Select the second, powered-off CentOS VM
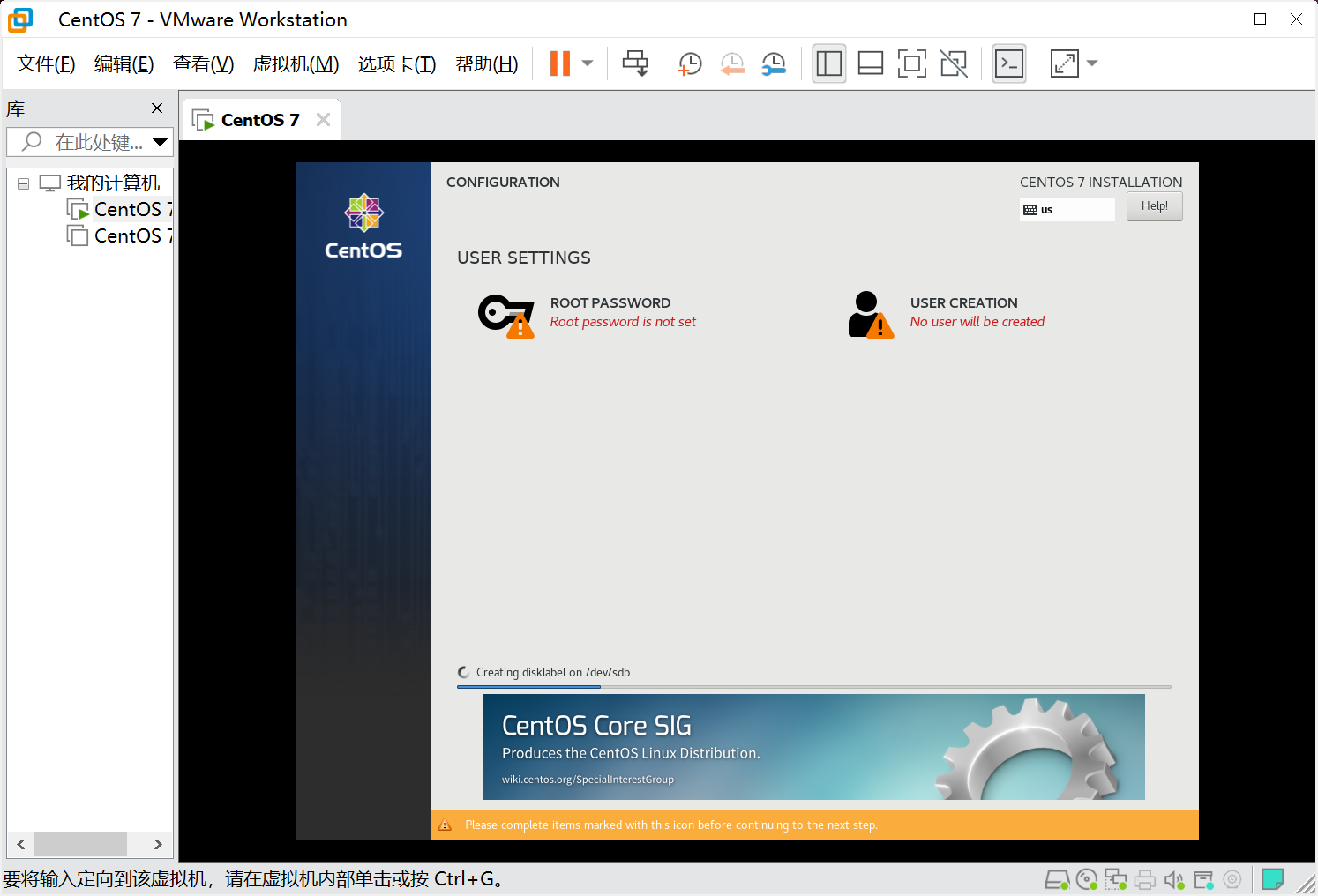This screenshot has width=1318, height=896. click(x=121, y=235)
